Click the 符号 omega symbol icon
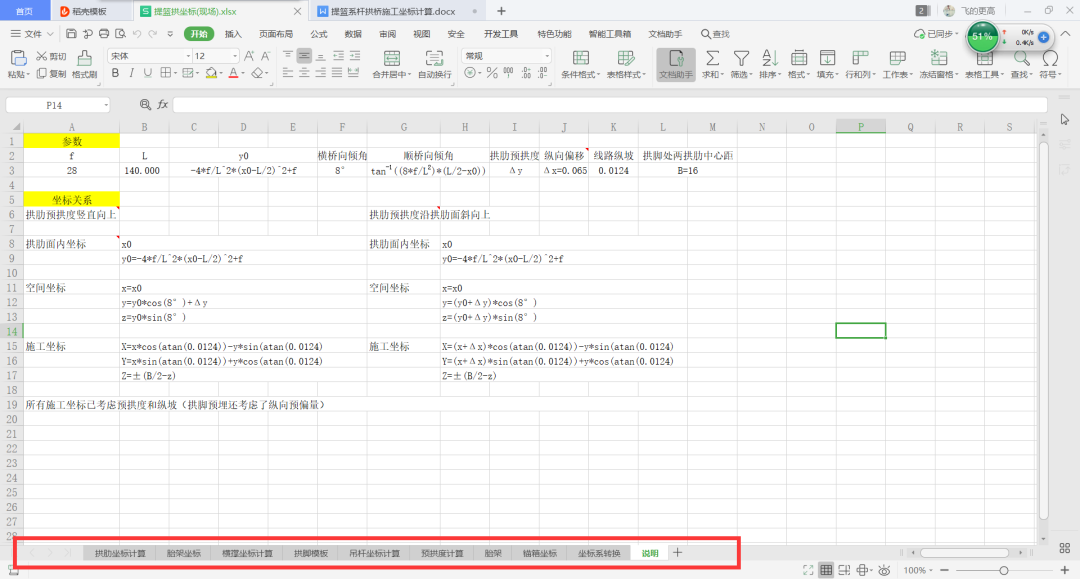This screenshot has height=579, width=1080. click(1050, 59)
